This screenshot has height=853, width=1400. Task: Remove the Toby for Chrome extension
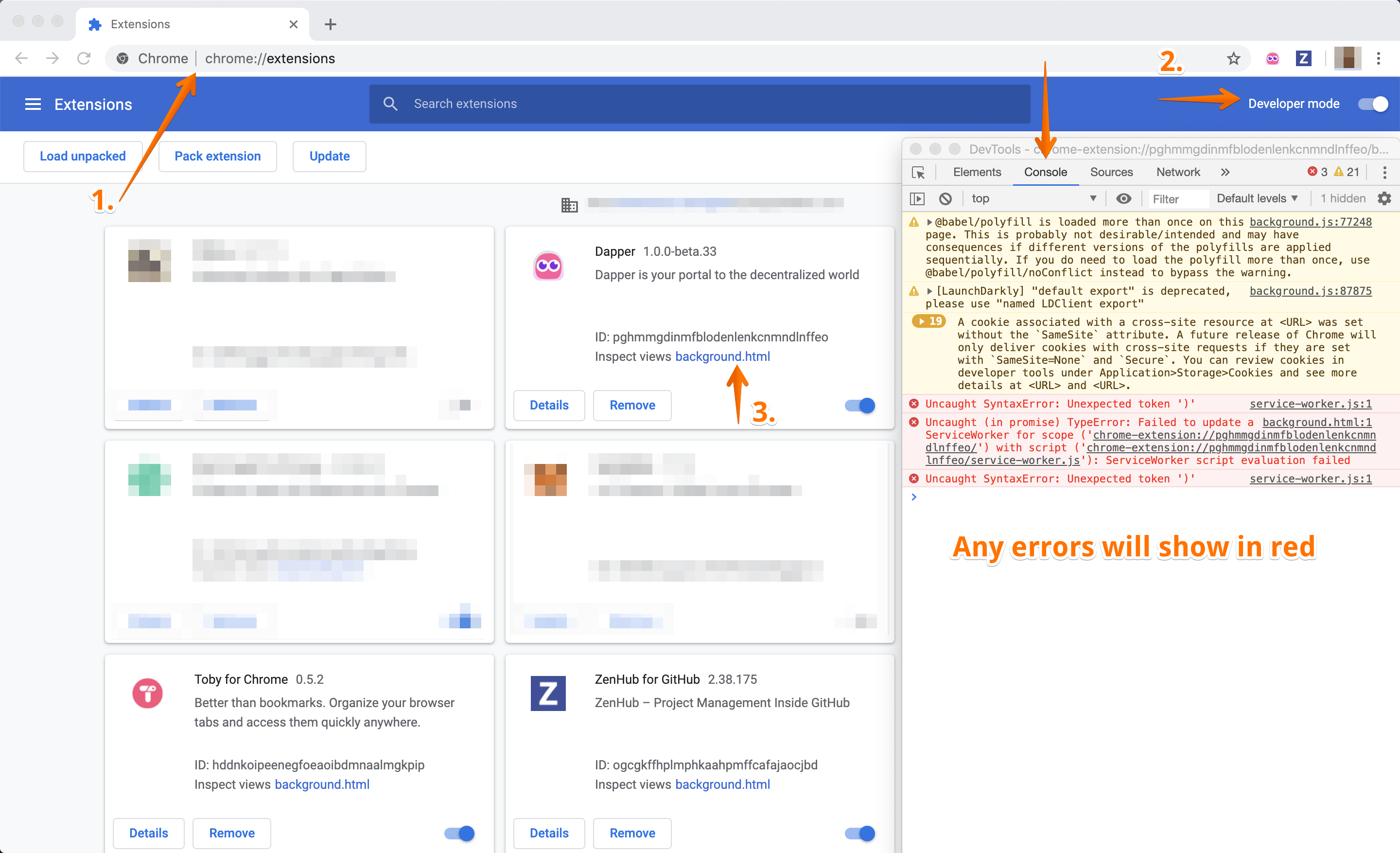click(x=232, y=833)
